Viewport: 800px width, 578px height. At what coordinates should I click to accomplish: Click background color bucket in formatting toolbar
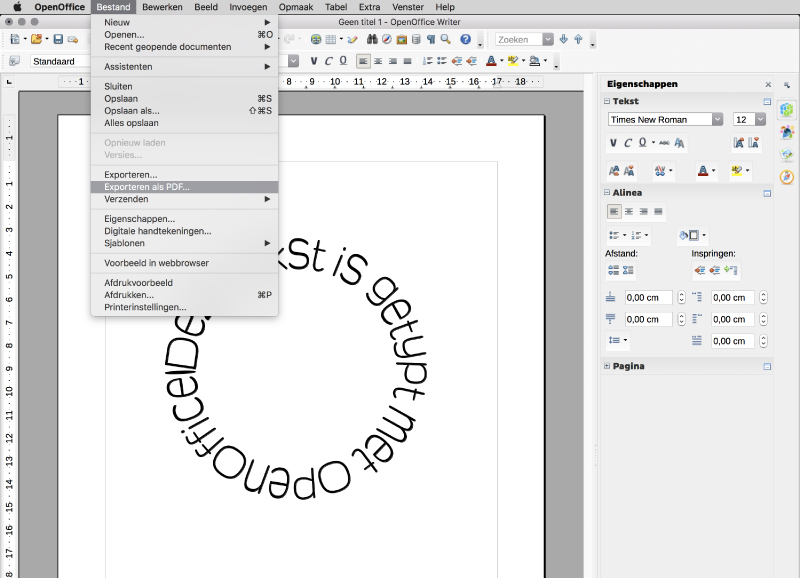pos(534,61)
